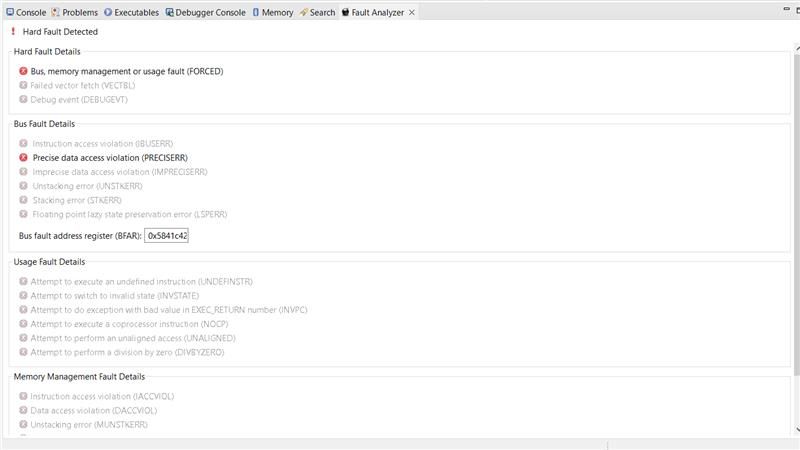Click 'Usage Fault Details' group heading

coord(49,262)
